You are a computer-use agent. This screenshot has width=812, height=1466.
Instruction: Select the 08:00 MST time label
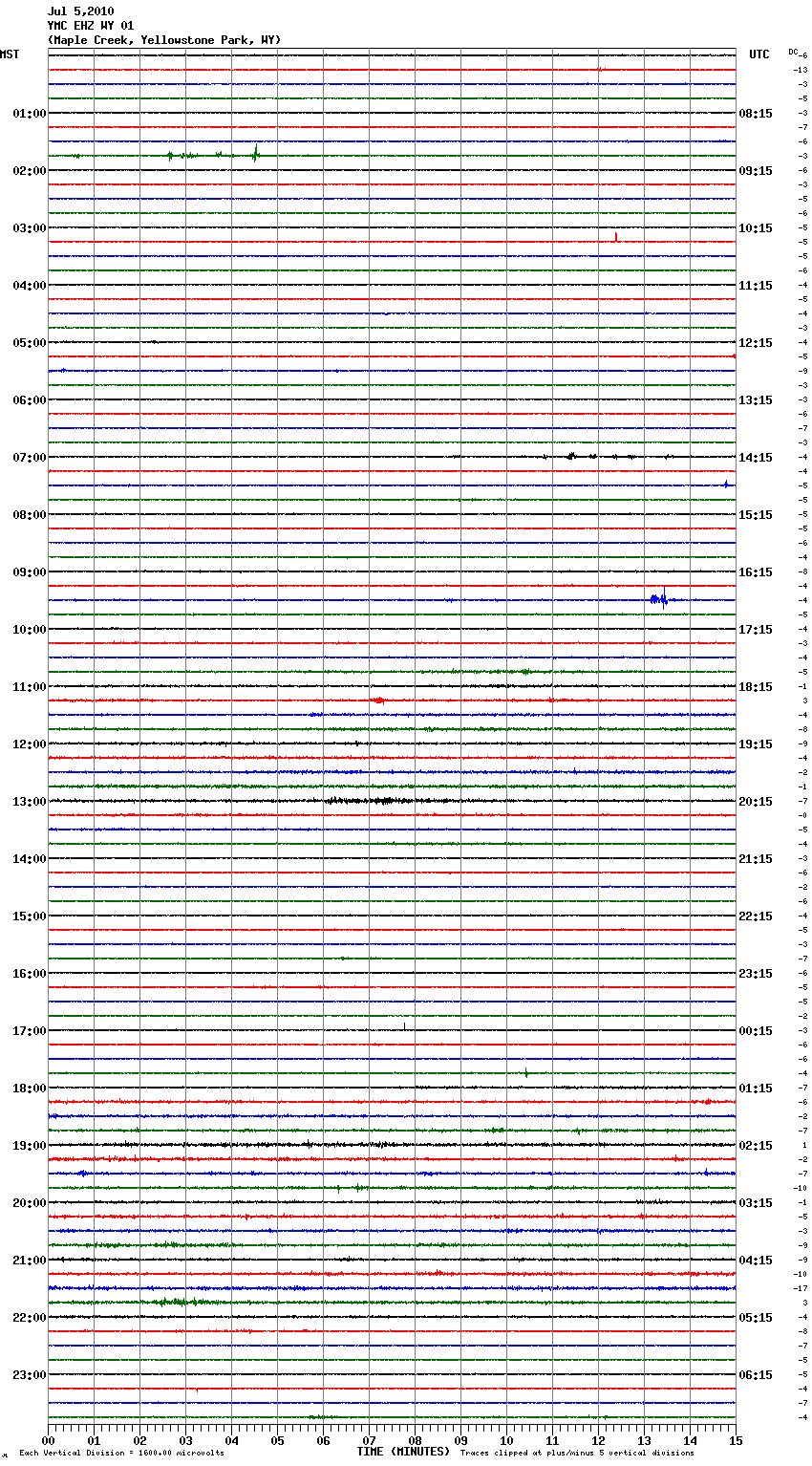(30, 515)
